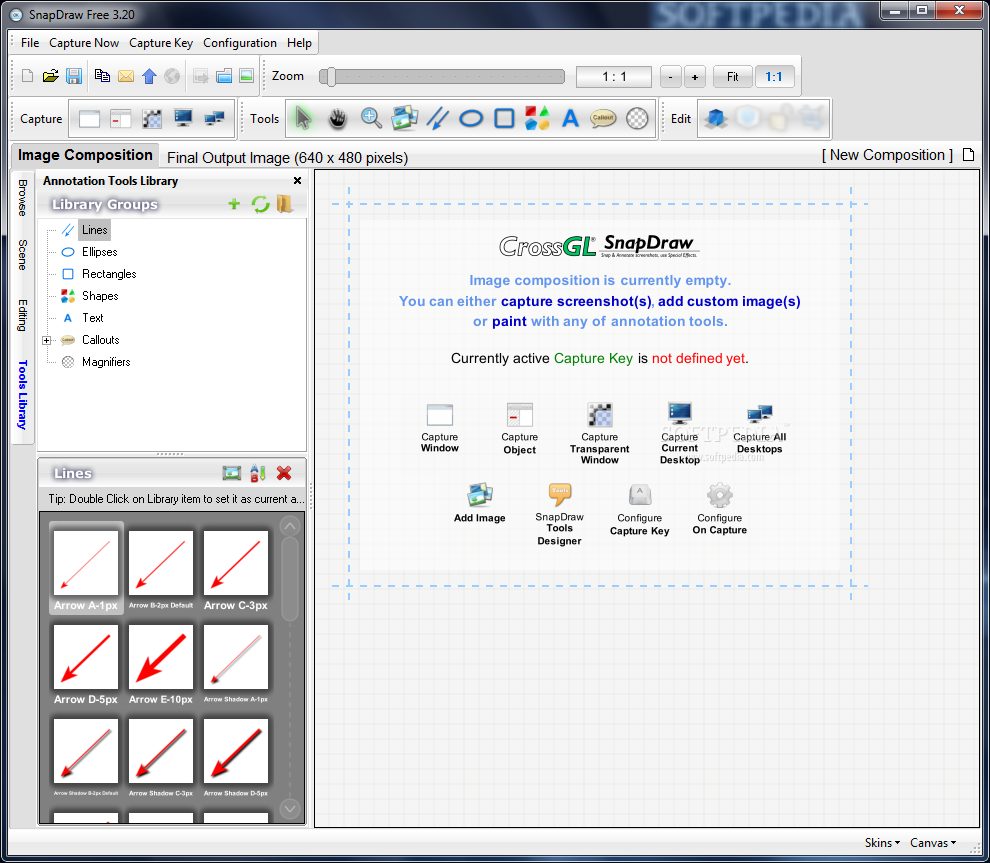Screen dimensions: 990x863
Task: Delete item with red X in Lines panel
Action: point(284,473)
